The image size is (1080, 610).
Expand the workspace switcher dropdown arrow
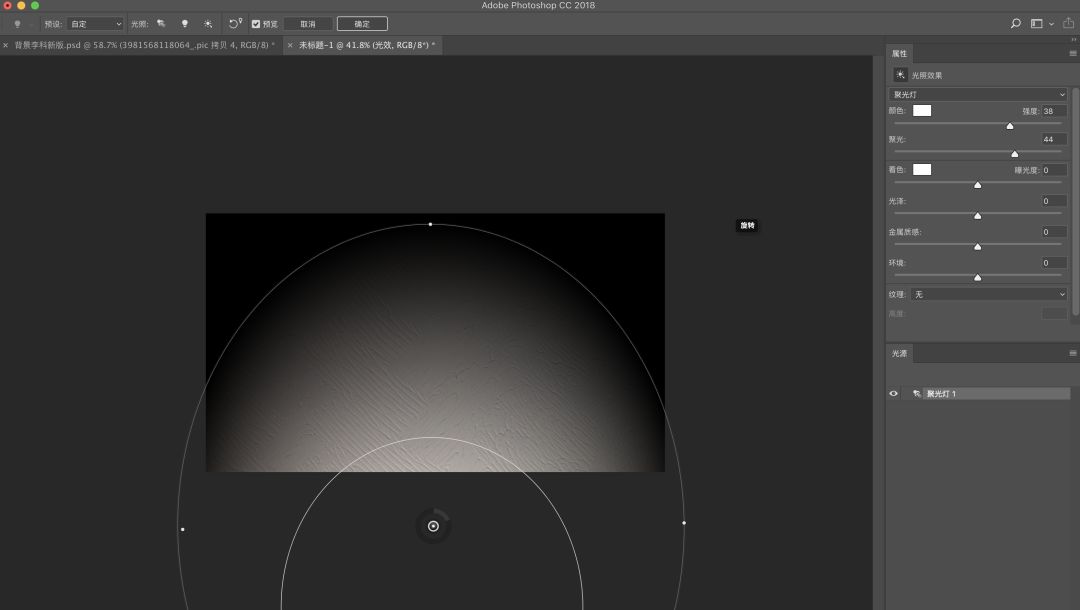(x=1051, y=23)
